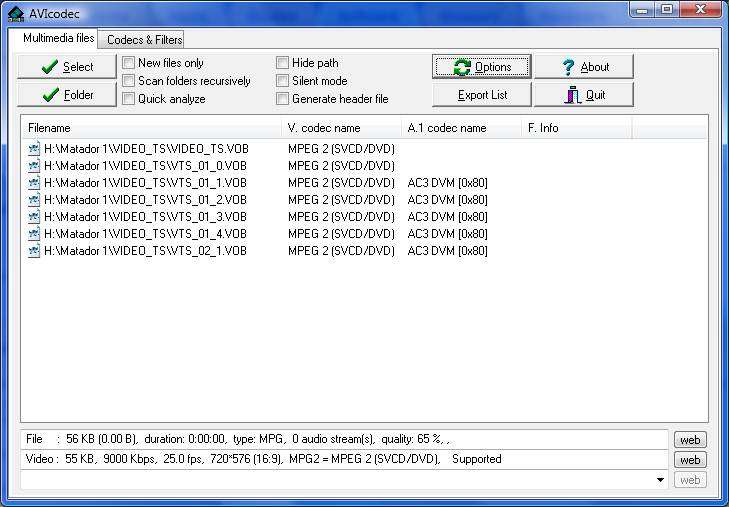
Task: Open web link for Video info row
Action: point(690,460)
